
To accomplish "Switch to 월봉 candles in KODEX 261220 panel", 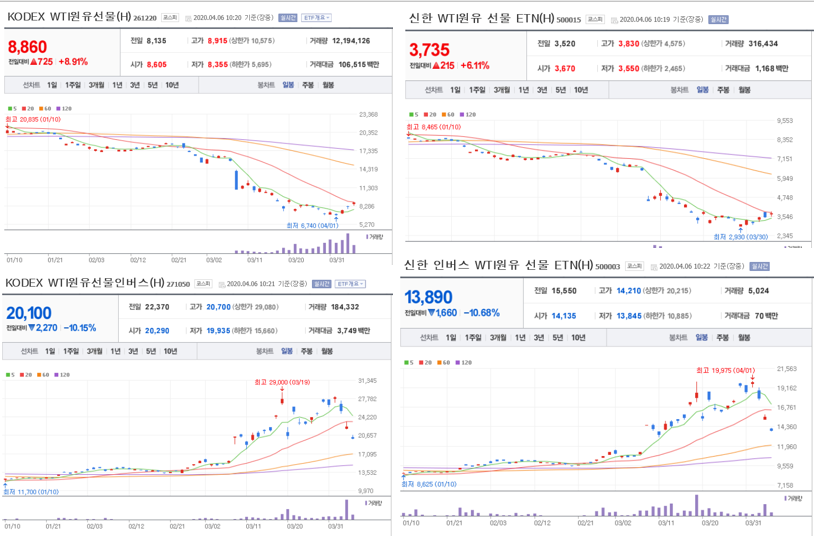I will (x=328, y=85).
